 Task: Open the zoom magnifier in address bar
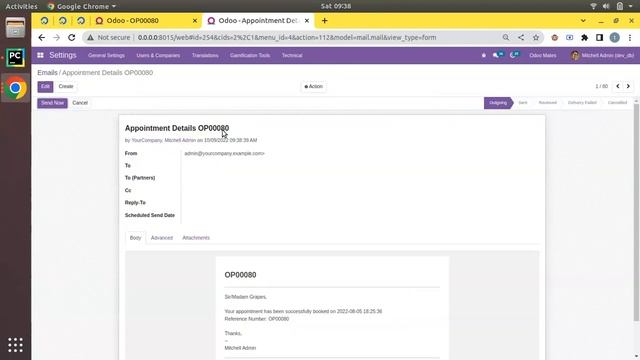coord(506,38)
